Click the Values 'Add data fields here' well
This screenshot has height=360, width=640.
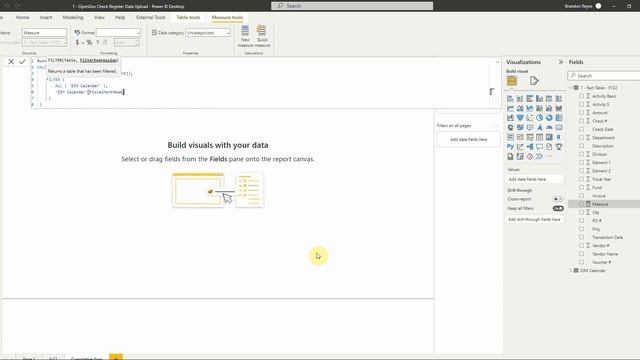534,179
